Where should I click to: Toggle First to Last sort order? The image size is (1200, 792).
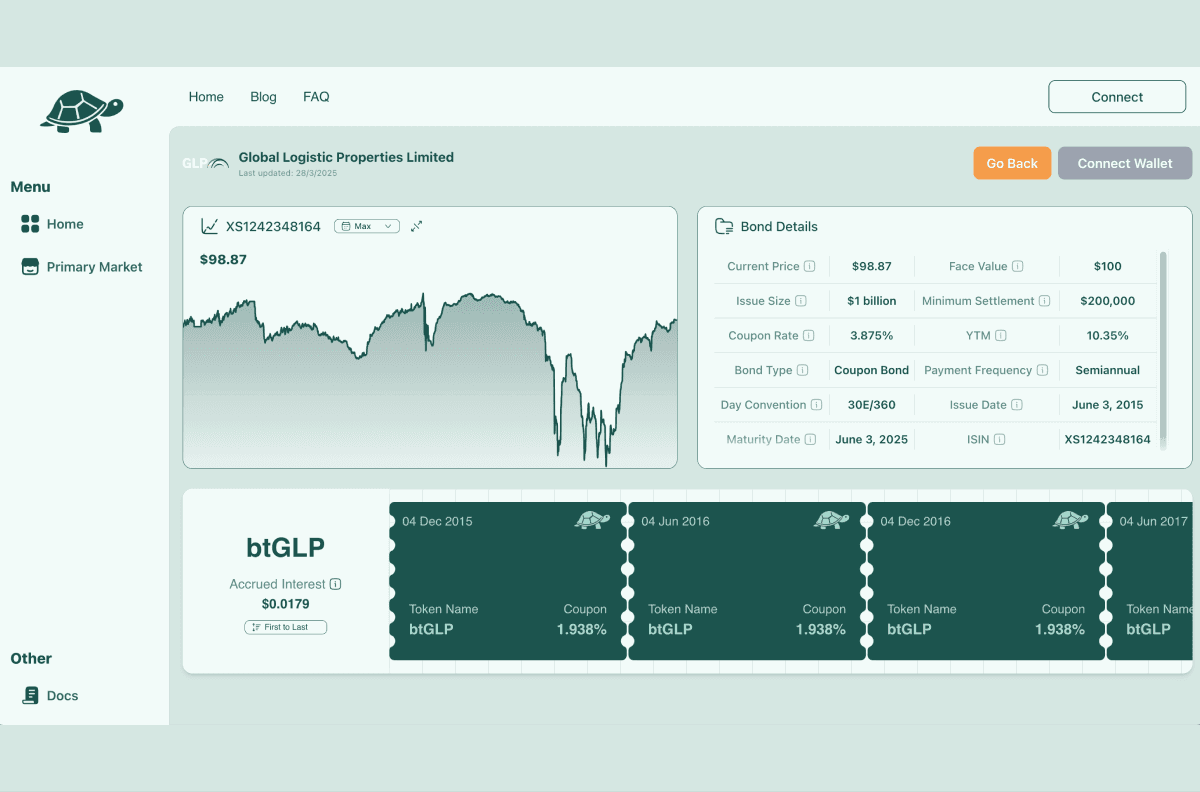pyautogui.click(x=285, y=627)
